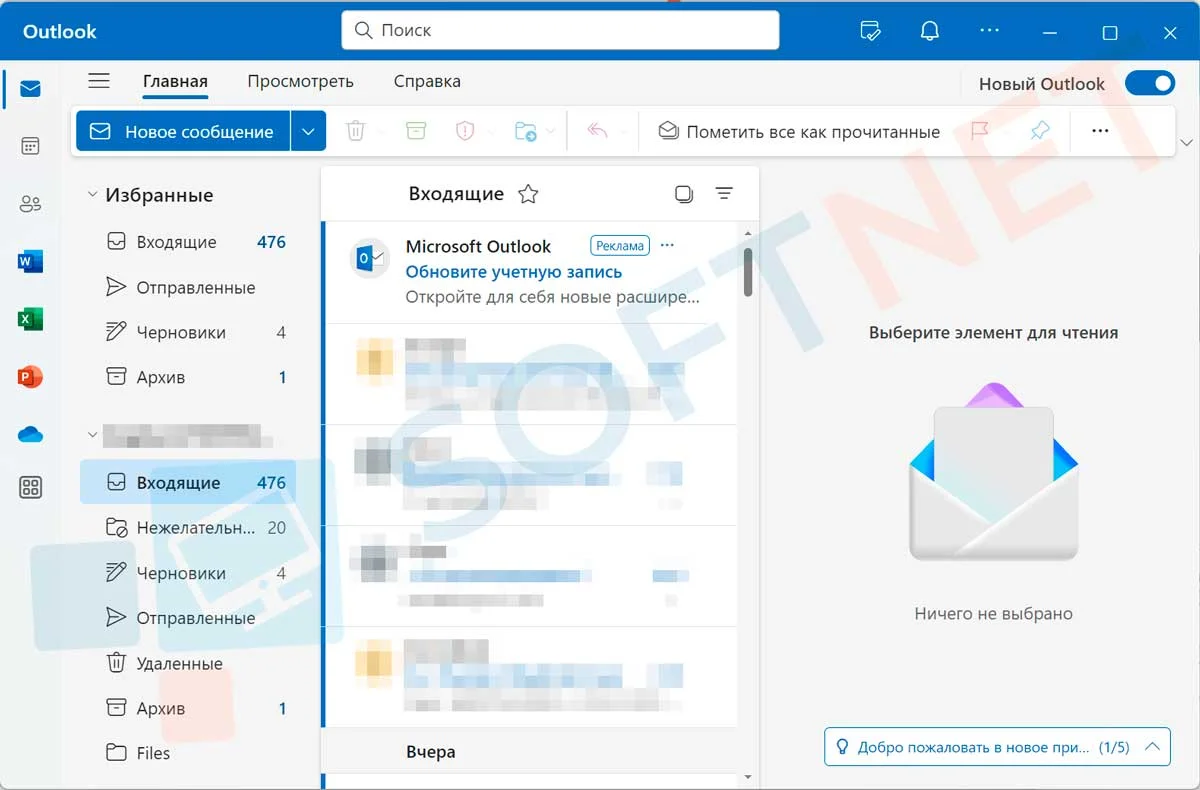The image size is (1200, 790).
Task: Select the highlighted account Входящие folder
Action: pyautogui.click(x=188, y=483)
